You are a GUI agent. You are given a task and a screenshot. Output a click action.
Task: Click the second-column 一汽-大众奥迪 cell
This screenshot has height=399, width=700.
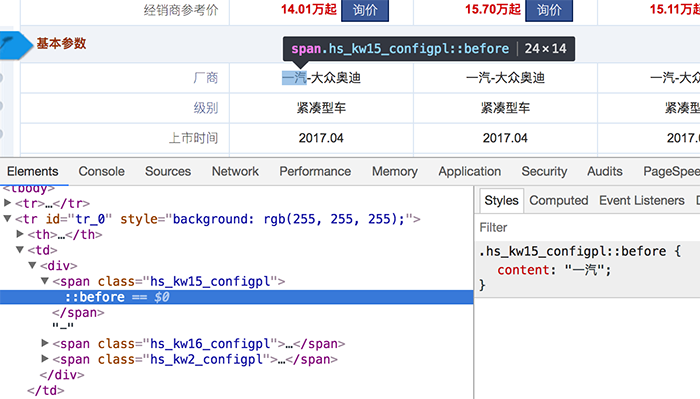(x=505, y=78)
